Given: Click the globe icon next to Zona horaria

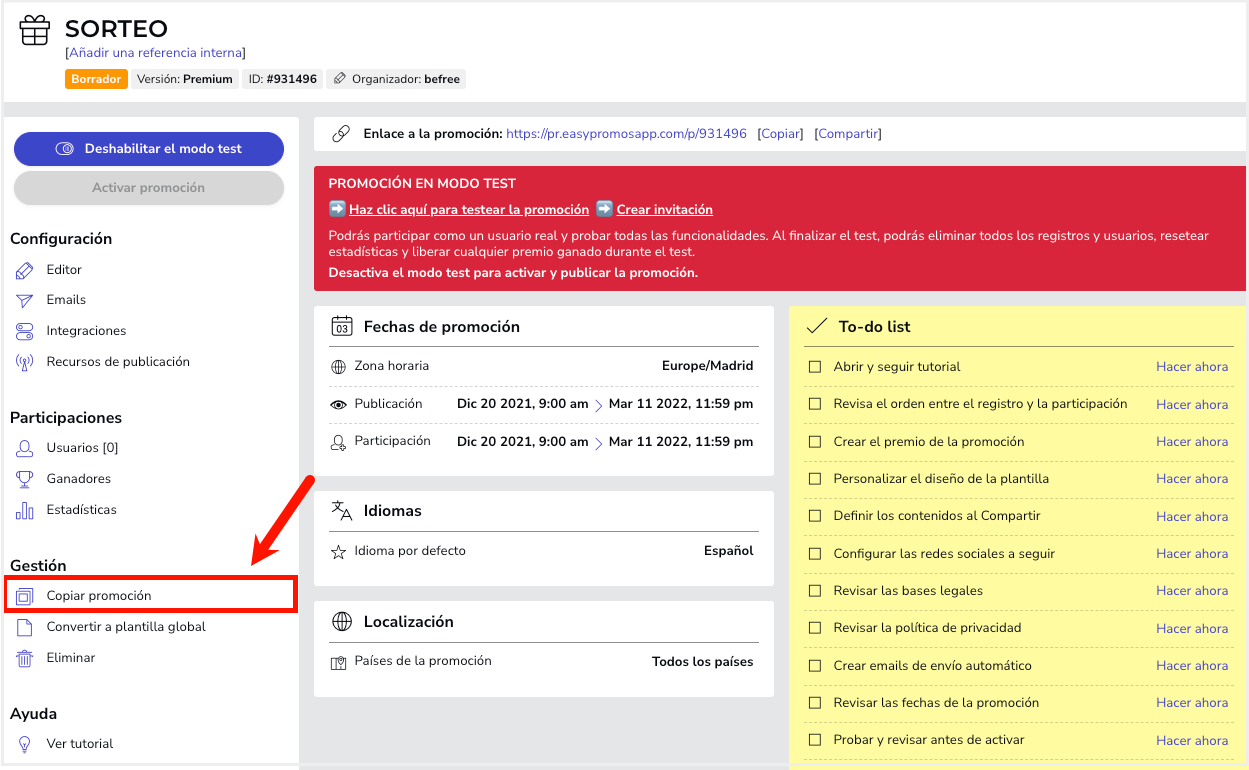Looking at the screenshot, I should 339,367.
